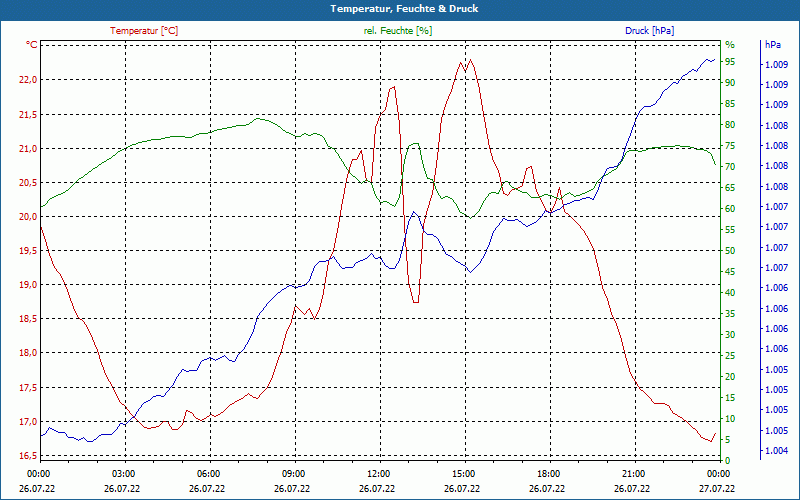800x500 pixels.
Task: Select the blue 'Druck [hPa]' legend label
Action: [x=649, y=31]
